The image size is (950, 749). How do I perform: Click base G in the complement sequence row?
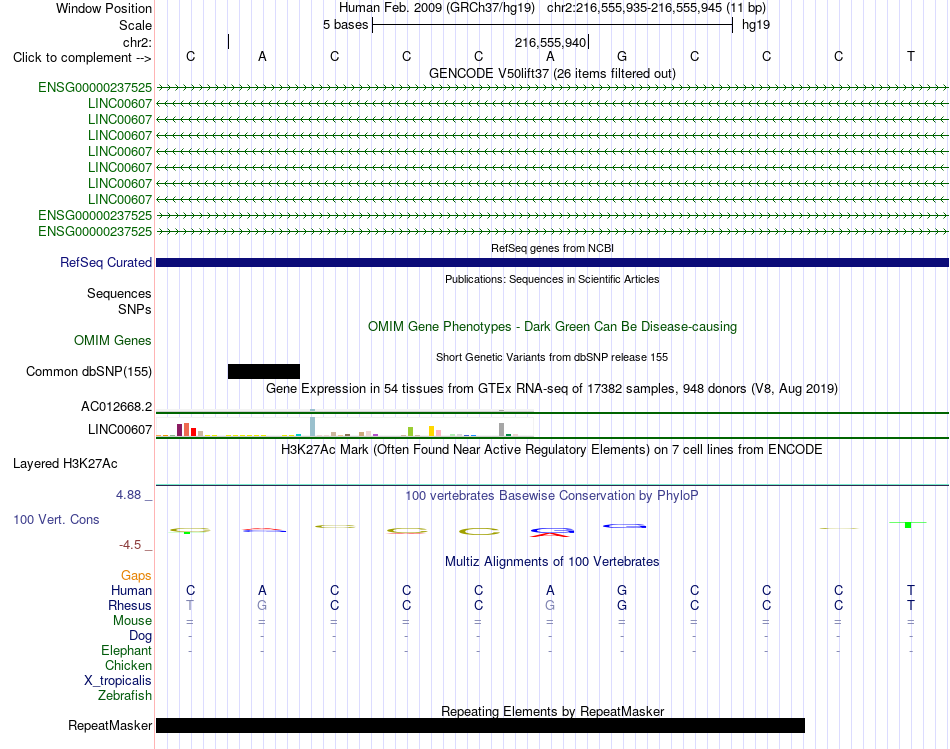622,56
